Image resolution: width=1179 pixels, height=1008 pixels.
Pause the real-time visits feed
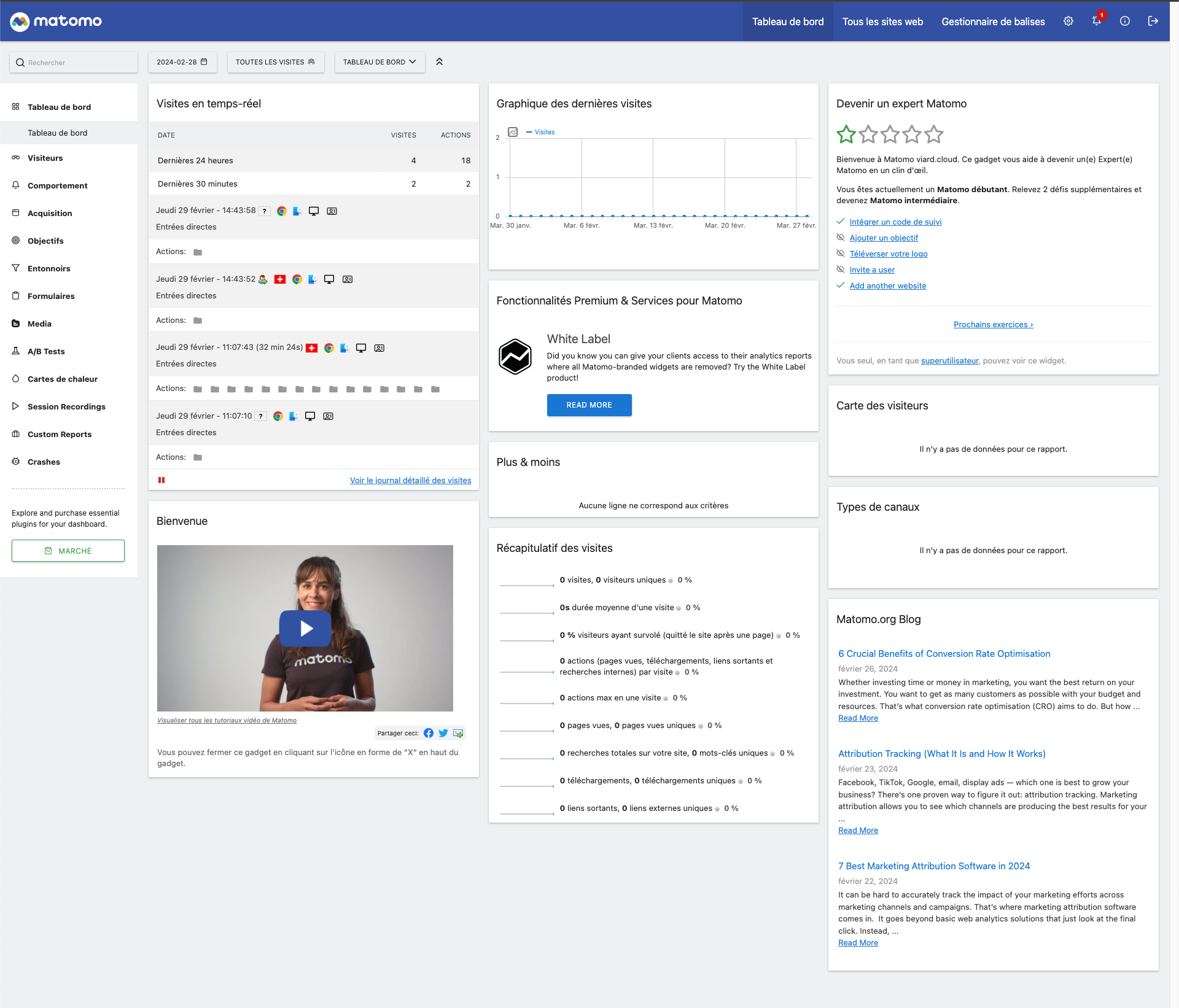click(161, 480)
